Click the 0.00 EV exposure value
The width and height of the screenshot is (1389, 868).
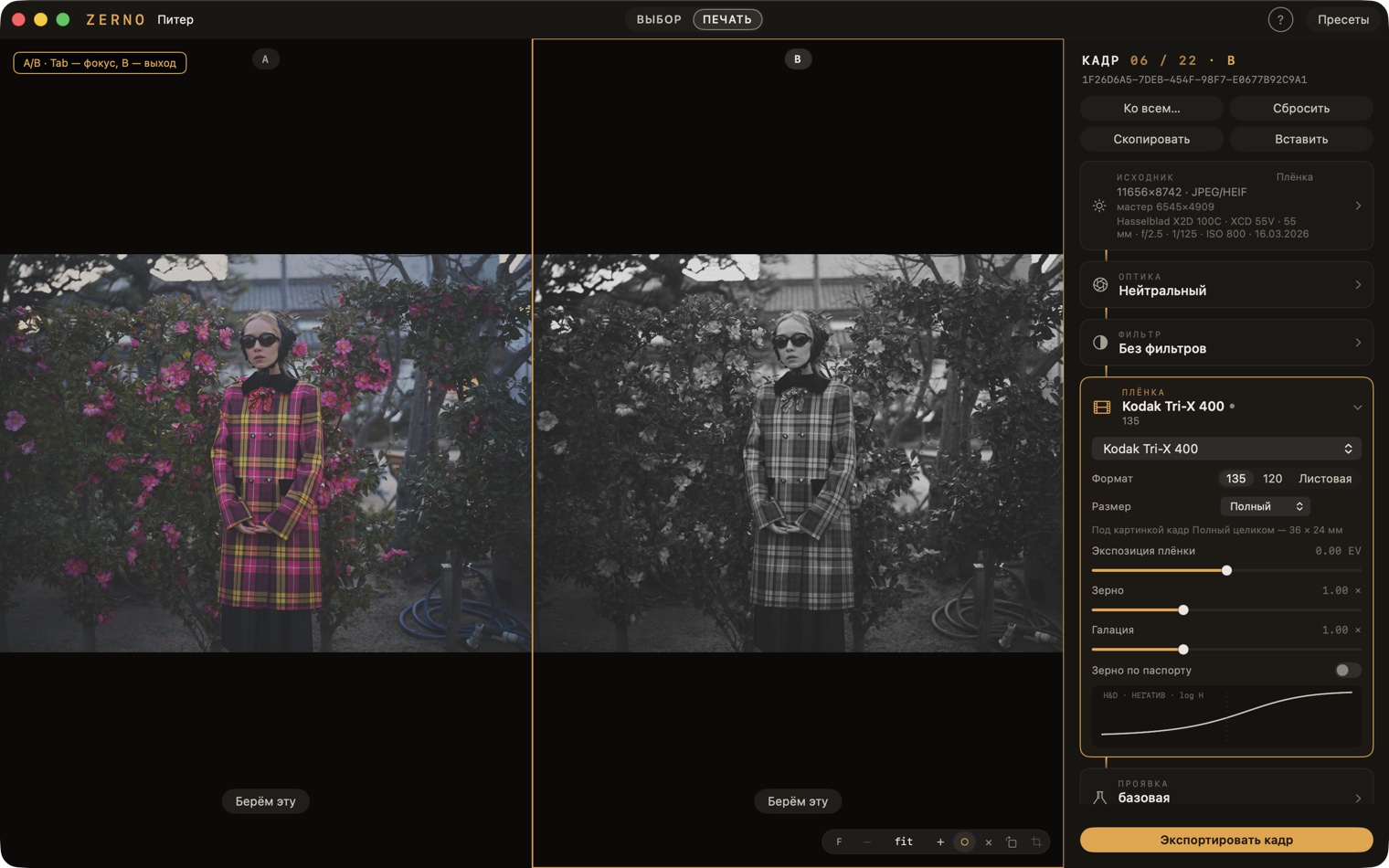point(1338,551)
